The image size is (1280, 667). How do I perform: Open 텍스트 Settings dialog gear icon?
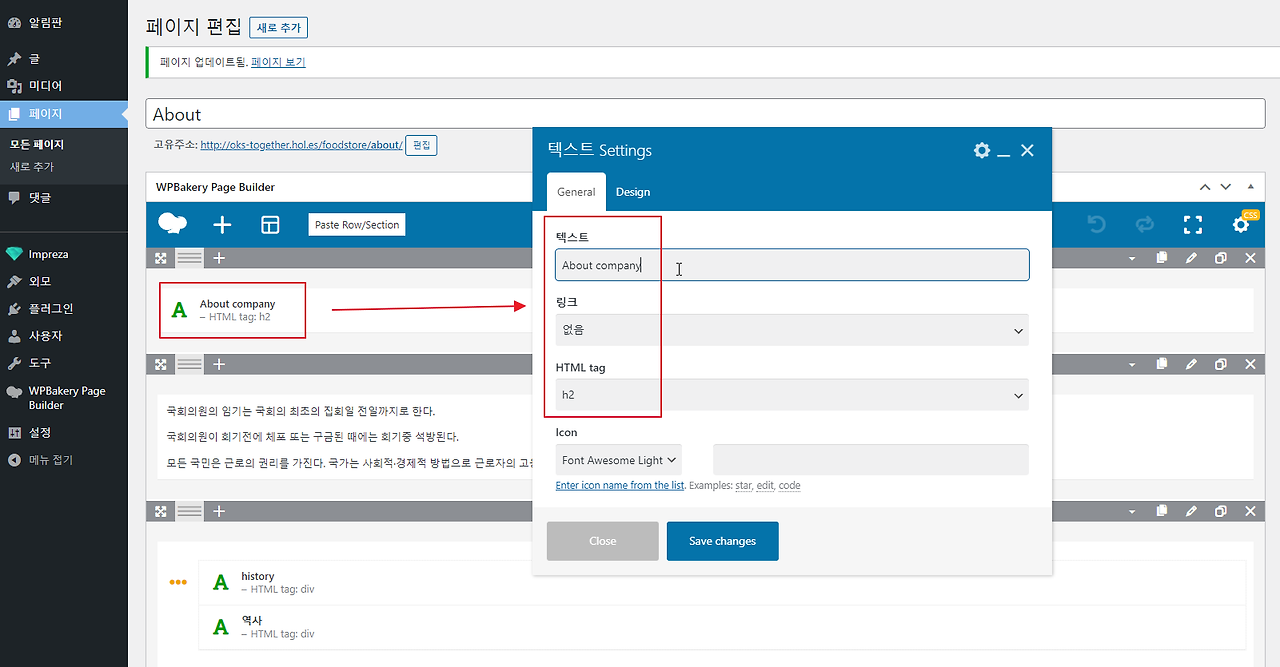[982, 150]
